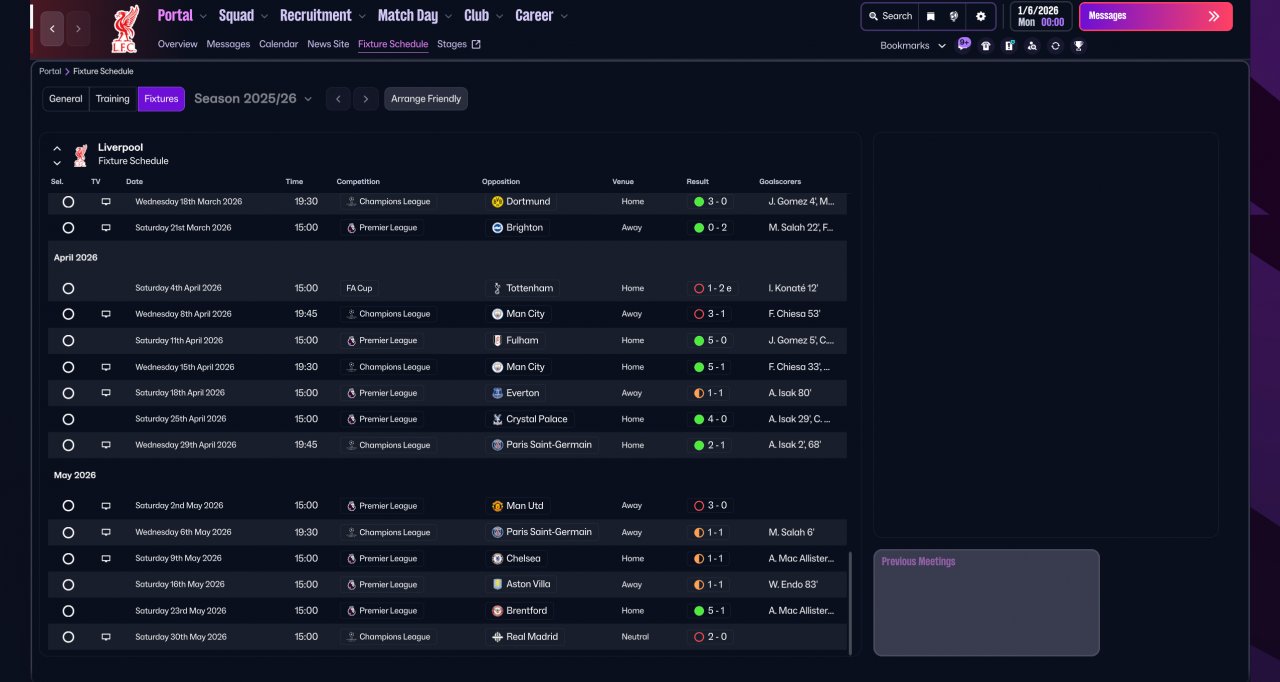Select the radio button for Dortmund fixture
The height and width of the screenshot is (682, 1280).
tap(68, 202)
